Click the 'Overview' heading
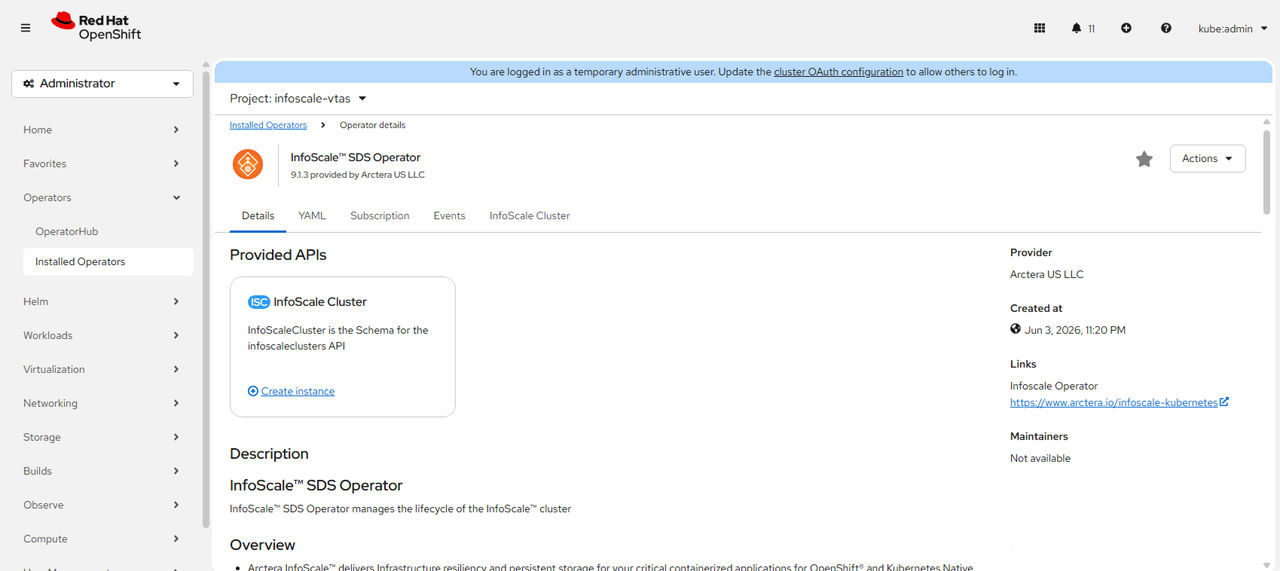1280x571 pixels. [262, 545]
